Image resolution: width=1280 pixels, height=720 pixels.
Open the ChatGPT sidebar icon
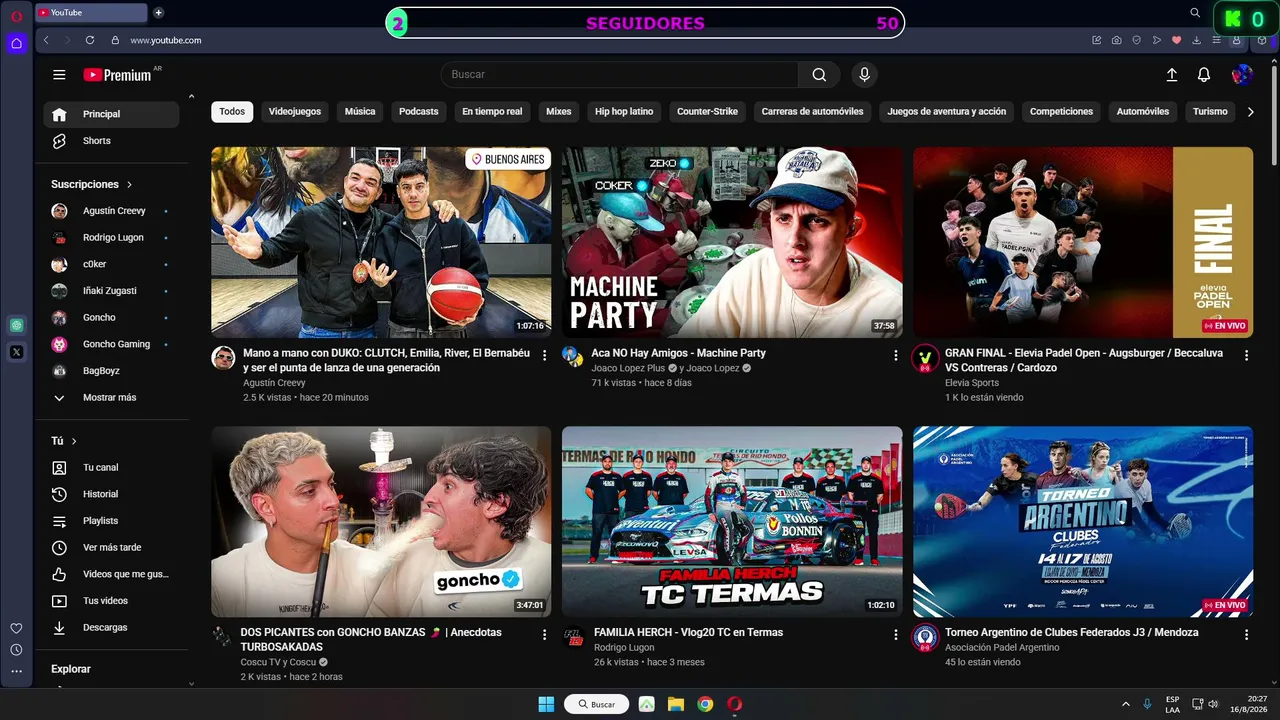pos(16,325)
